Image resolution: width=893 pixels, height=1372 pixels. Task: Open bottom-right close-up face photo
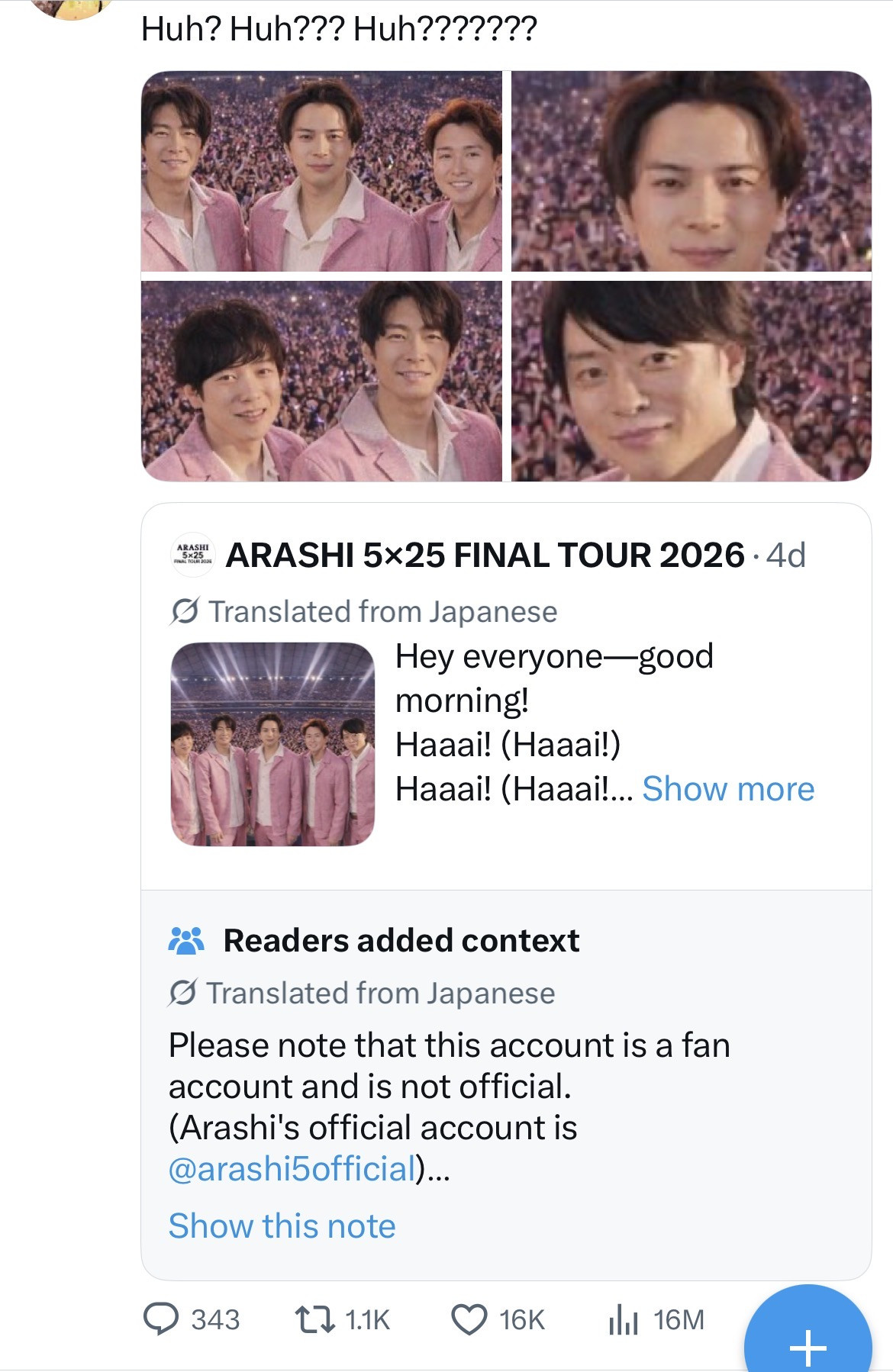coord(692,381)
